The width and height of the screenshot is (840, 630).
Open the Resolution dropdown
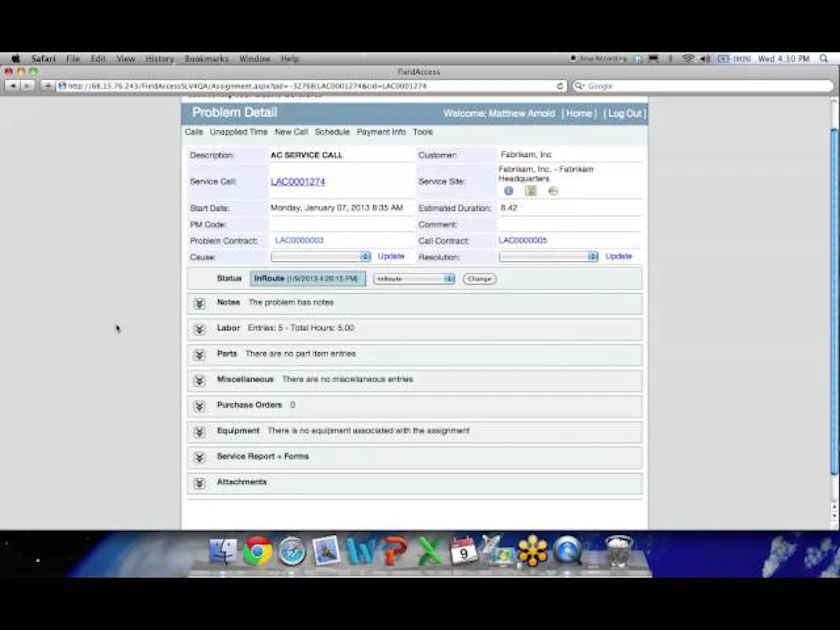[x=549, y=257]
